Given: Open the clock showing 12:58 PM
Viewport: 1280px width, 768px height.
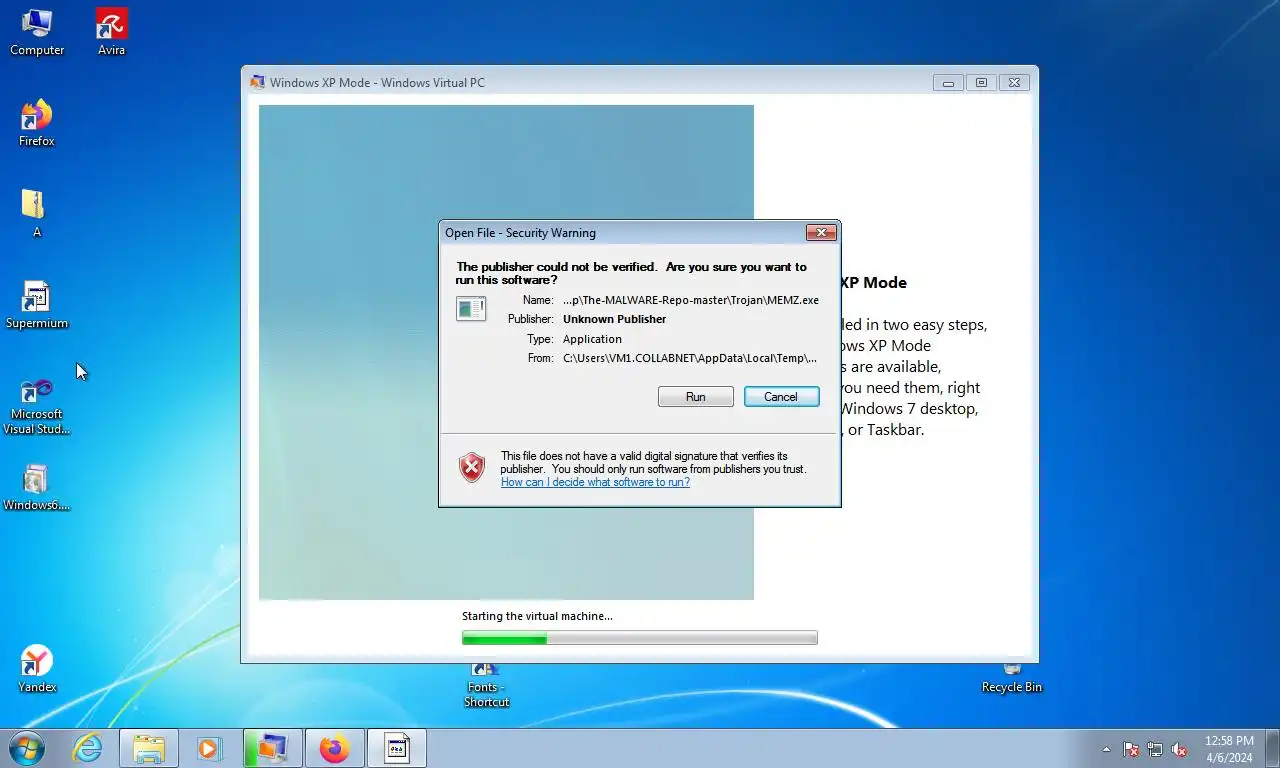Looking at the screenshot, I should pos(1228,749).
